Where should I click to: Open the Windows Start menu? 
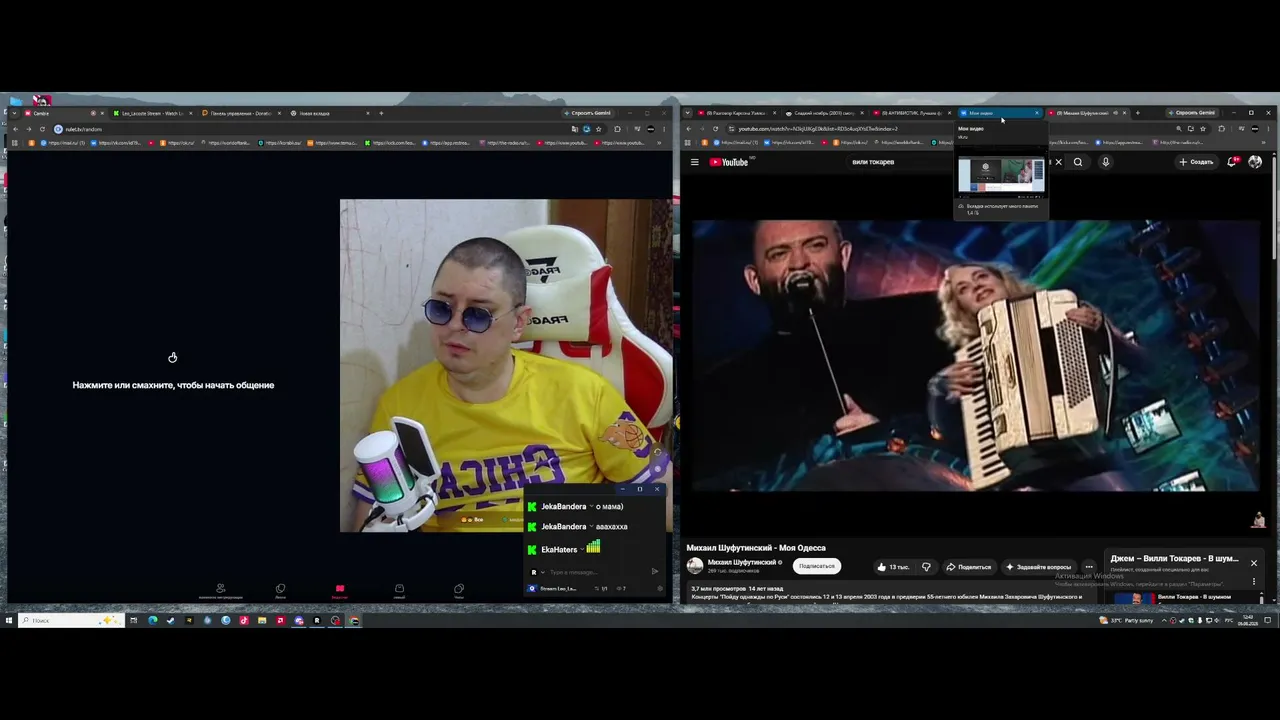coord(9,621)
